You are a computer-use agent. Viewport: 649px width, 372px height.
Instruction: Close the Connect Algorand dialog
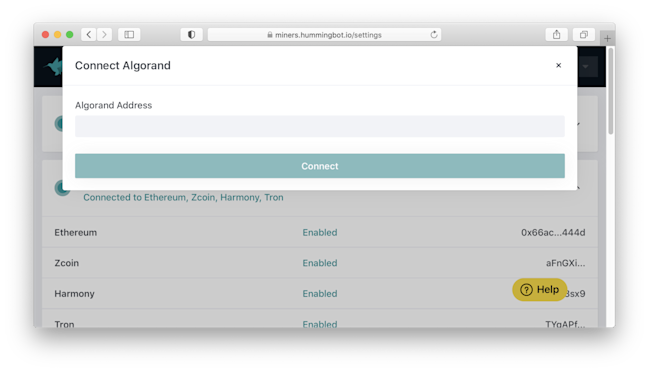point(558,65)
